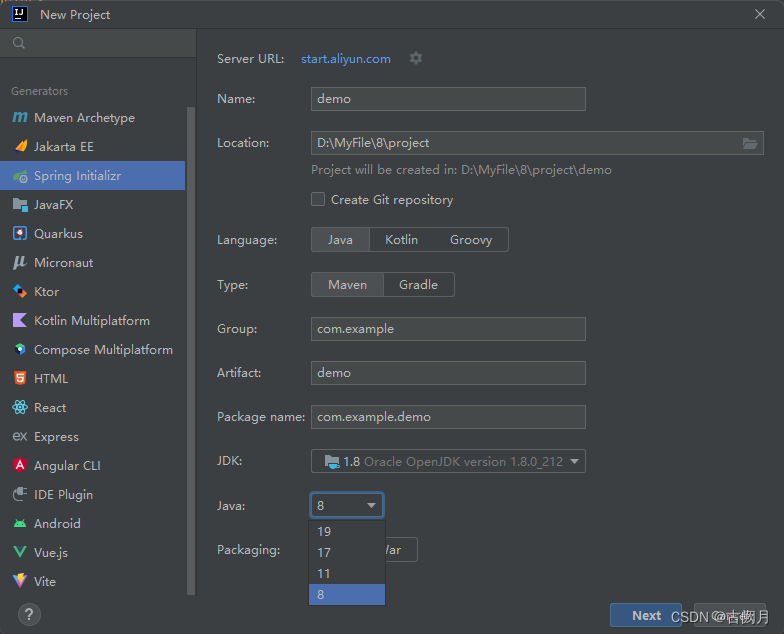Open start.aliyun.com server URL link
The height and width of the screenshot is (634, 784).
point(346,59)
